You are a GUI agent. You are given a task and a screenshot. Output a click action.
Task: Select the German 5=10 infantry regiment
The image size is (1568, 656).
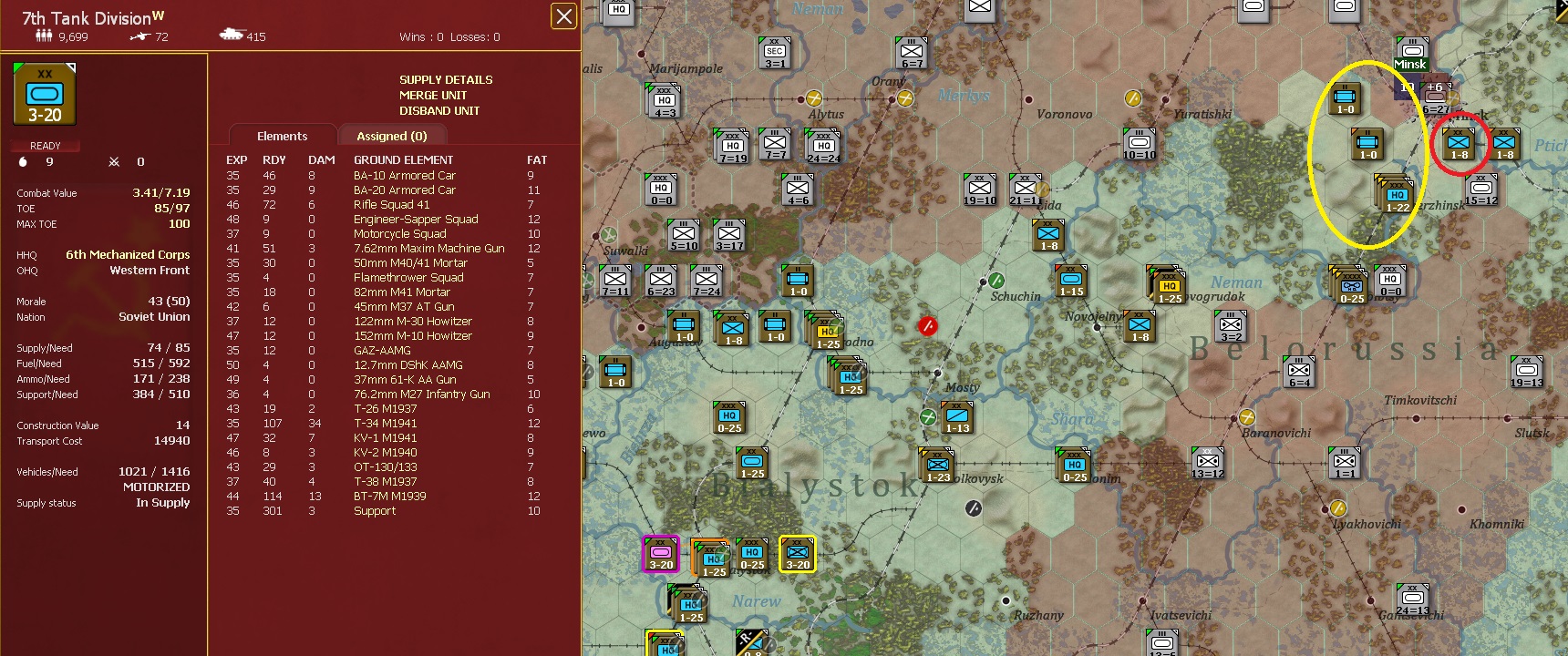684,235
